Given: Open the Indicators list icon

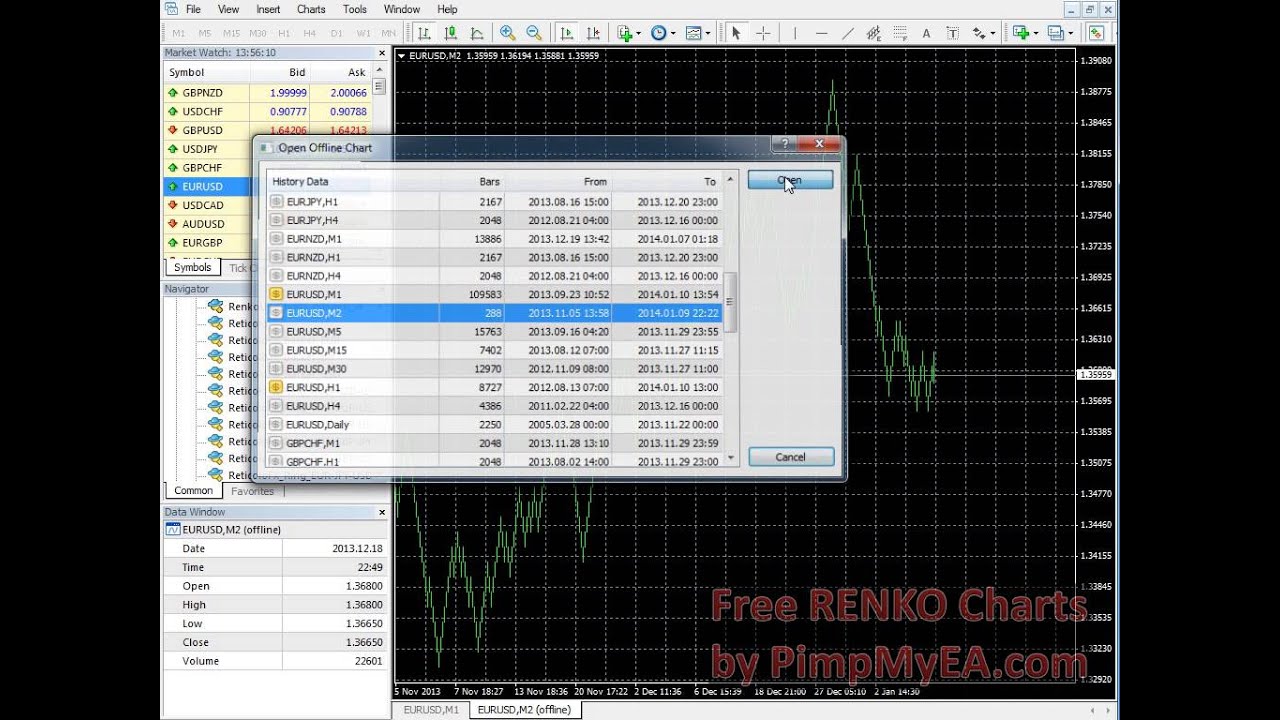Looking at the screenshot, I should (626, 33).
